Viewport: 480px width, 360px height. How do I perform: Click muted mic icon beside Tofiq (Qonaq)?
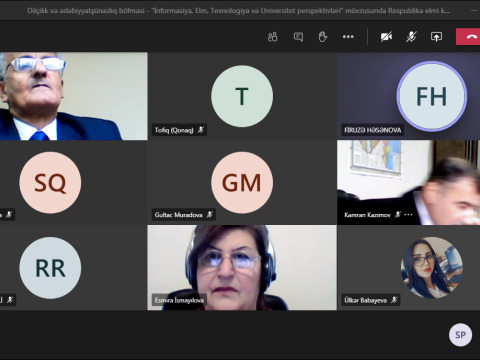pyautogui.click(x=201, y=130)
